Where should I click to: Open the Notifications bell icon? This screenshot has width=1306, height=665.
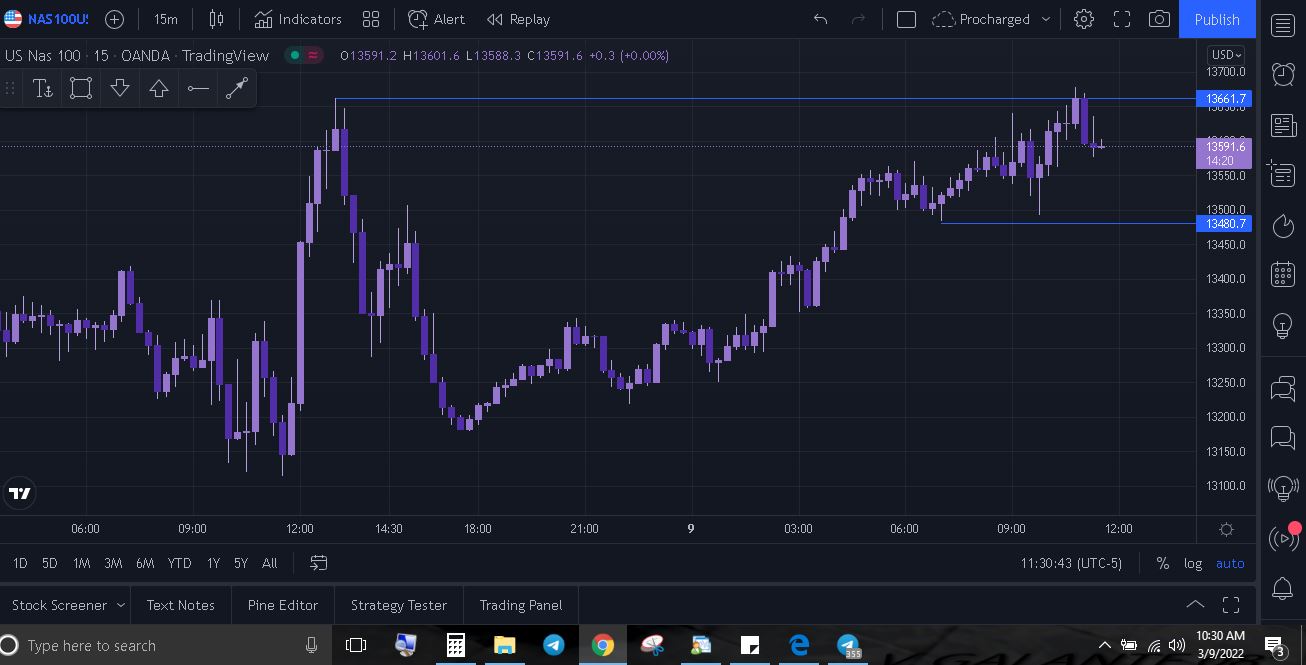1283,588
